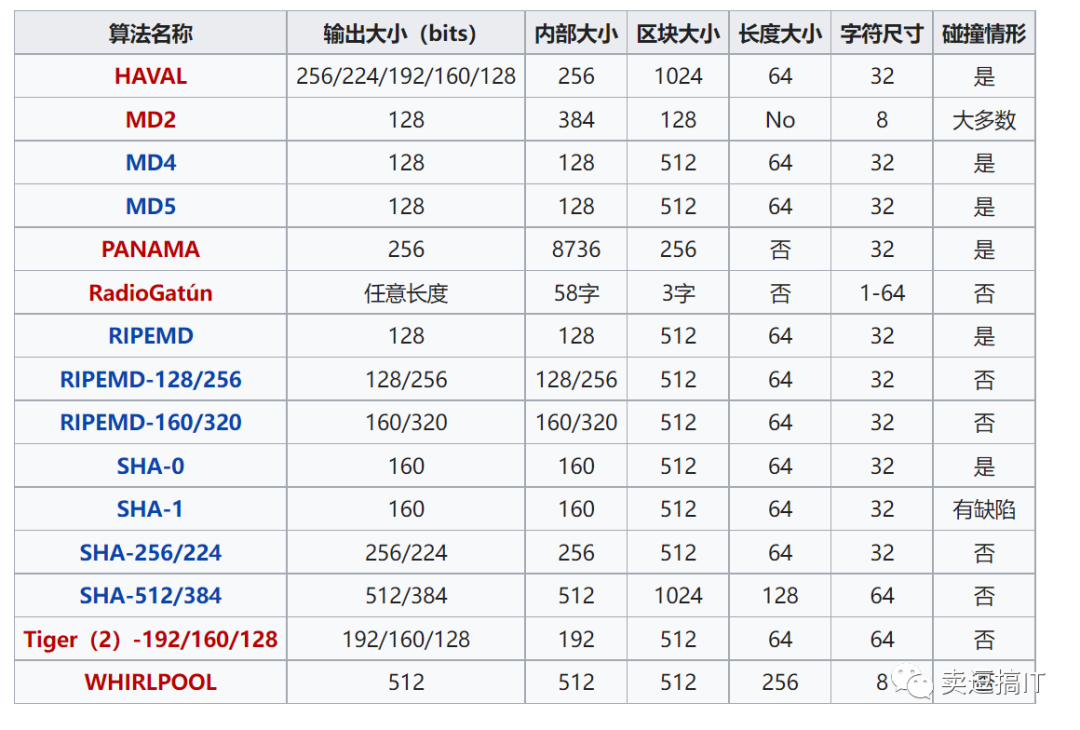The image size is (1080, 730).
Task: Click the 128/256 internal size cell
Action: [x=576, y=379]
